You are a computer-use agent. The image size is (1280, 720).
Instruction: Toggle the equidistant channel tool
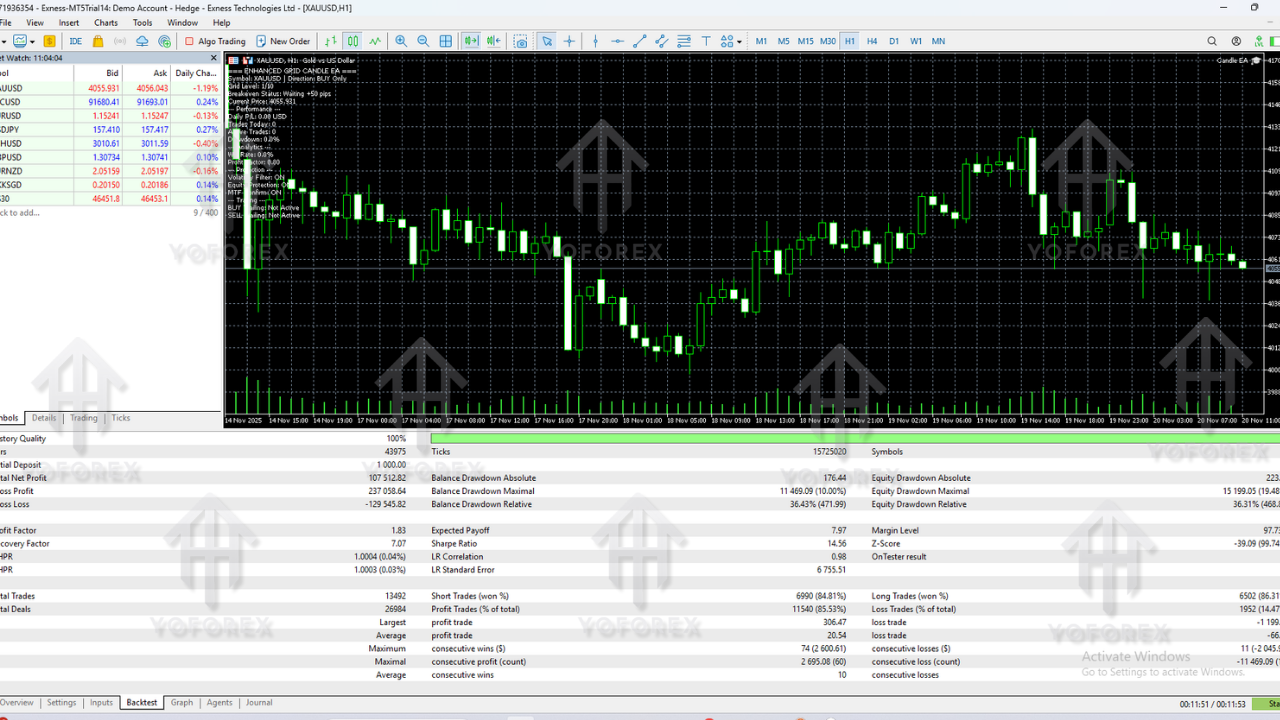661,41
